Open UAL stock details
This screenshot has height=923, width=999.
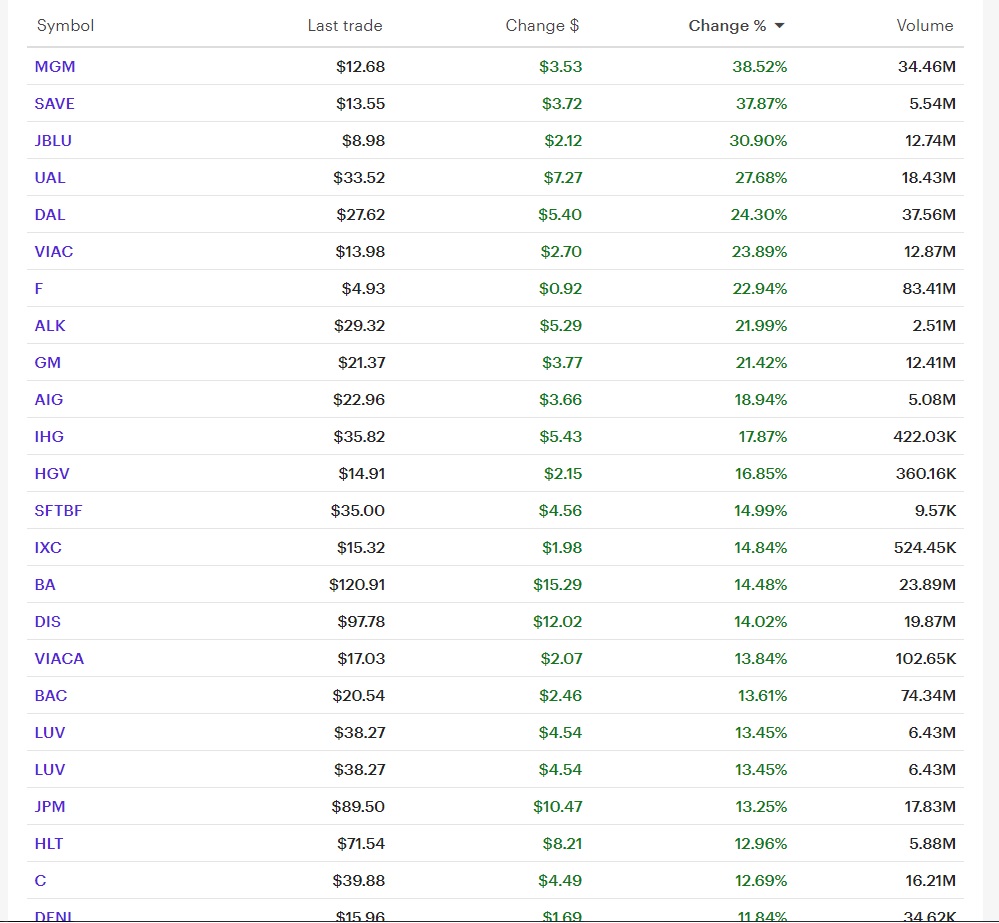coord(50,177)
